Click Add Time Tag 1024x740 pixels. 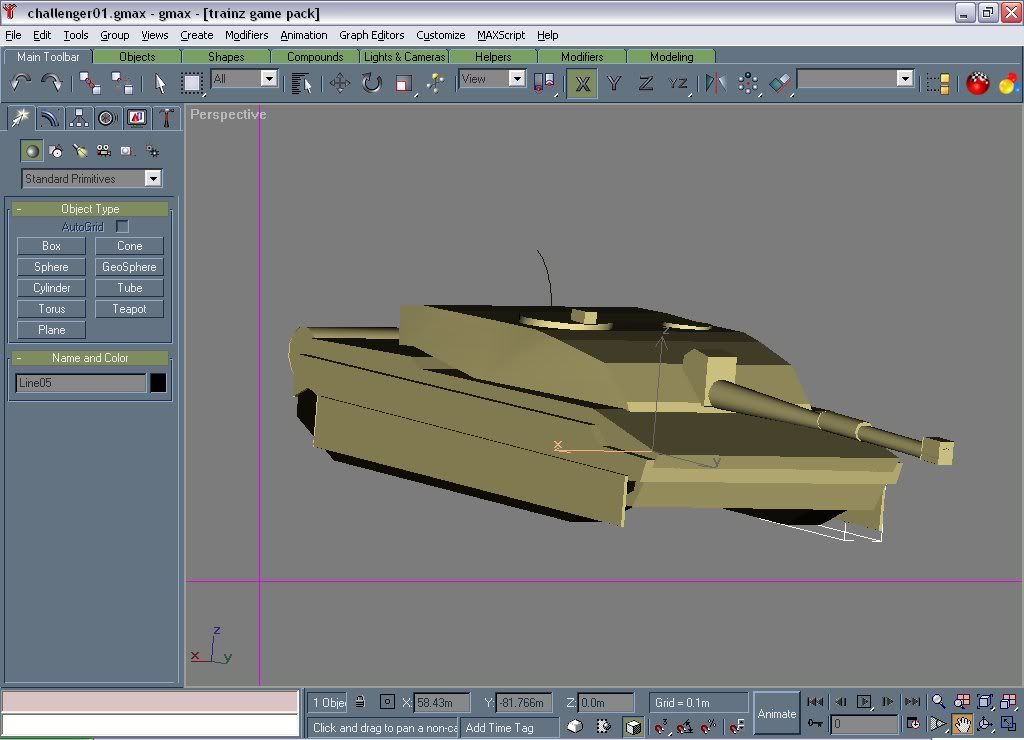509,728
